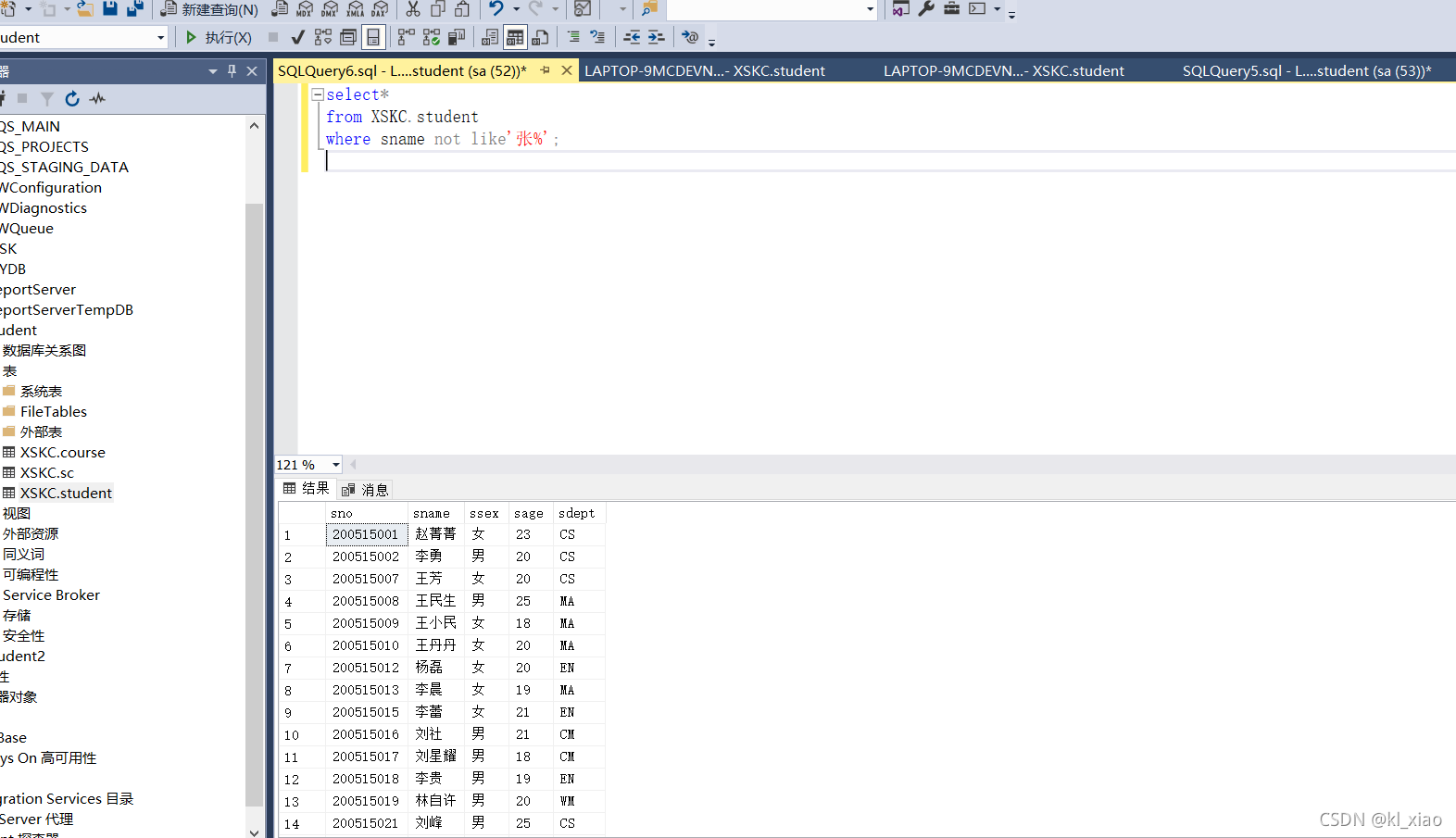
Task: Click the Undo arrow icon
Action: pyautogui.click(x=496, y=9)
